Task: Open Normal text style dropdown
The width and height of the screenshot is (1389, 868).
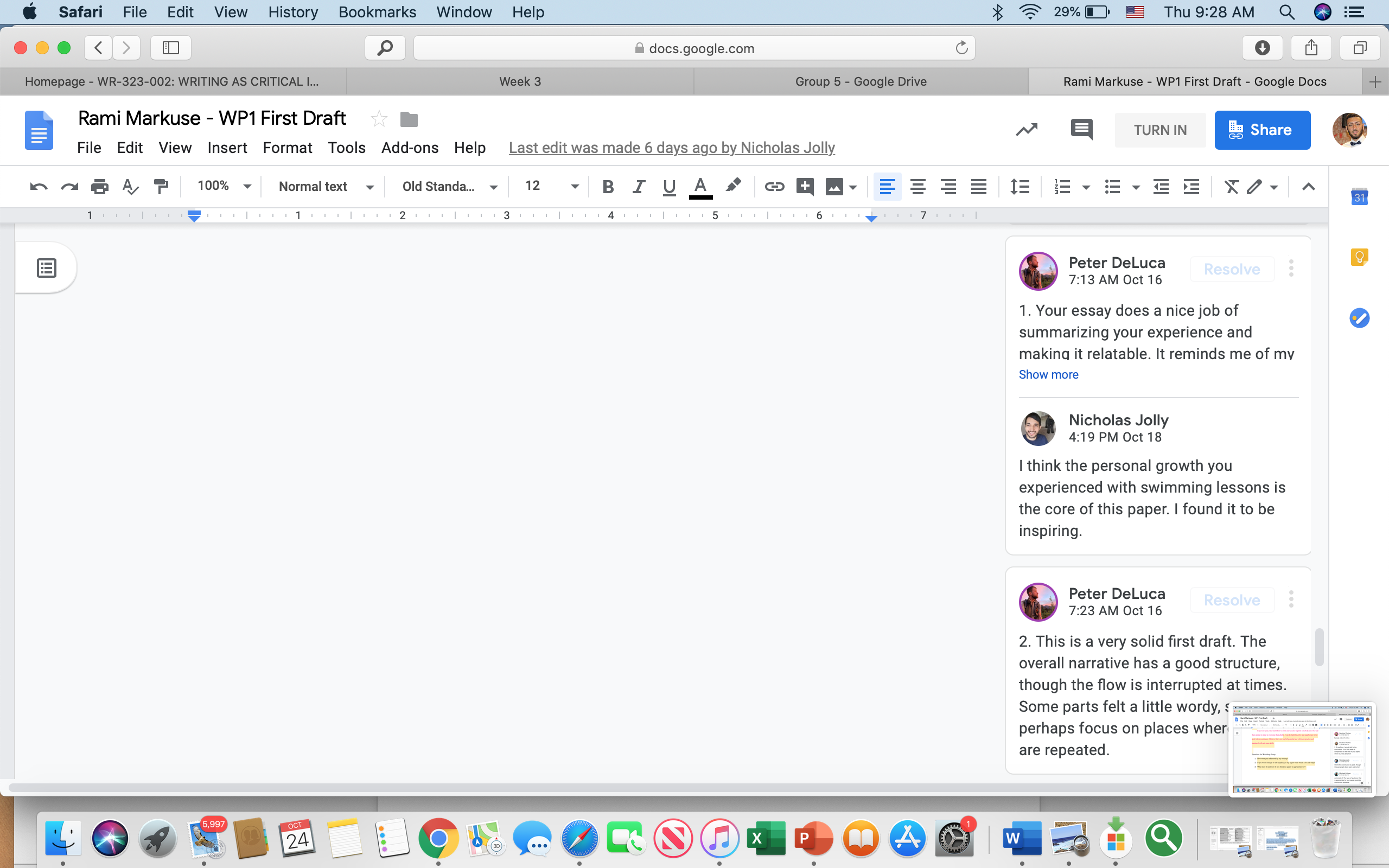Action: click(326, 187)
